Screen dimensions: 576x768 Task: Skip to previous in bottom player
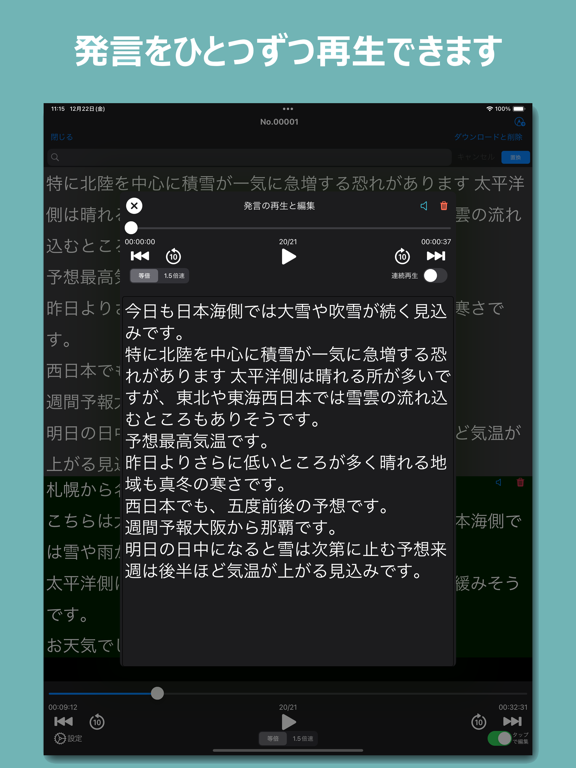pyautogui.click(x=64, y=721)
